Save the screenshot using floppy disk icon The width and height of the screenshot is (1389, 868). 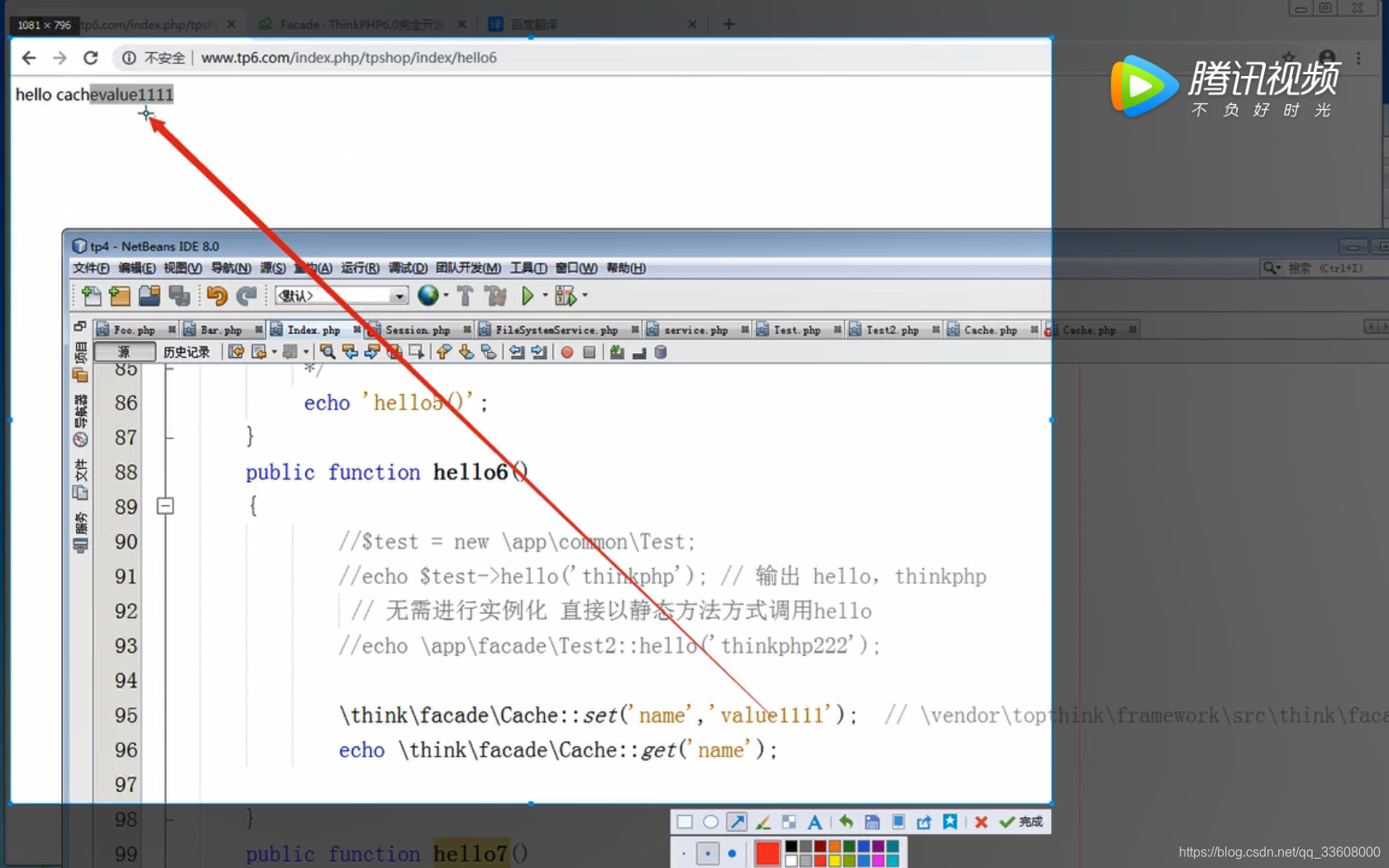pos(872,822)
